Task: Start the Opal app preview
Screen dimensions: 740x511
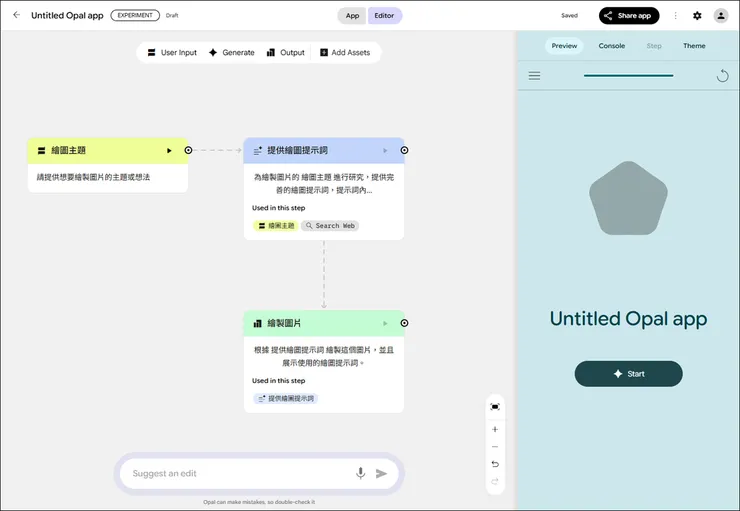Action: point(628,374)
